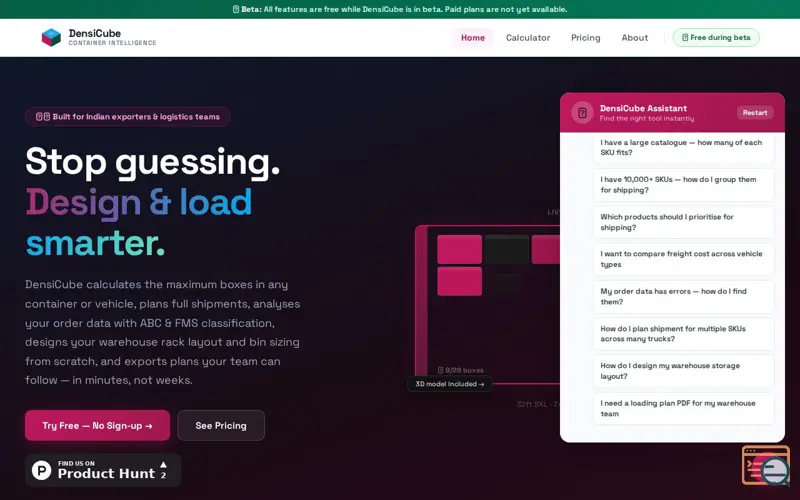The height and width of the screenshot is (500, 800).
Task: Choose 'My order data has errors' suggestion
Action: (683, 296)
